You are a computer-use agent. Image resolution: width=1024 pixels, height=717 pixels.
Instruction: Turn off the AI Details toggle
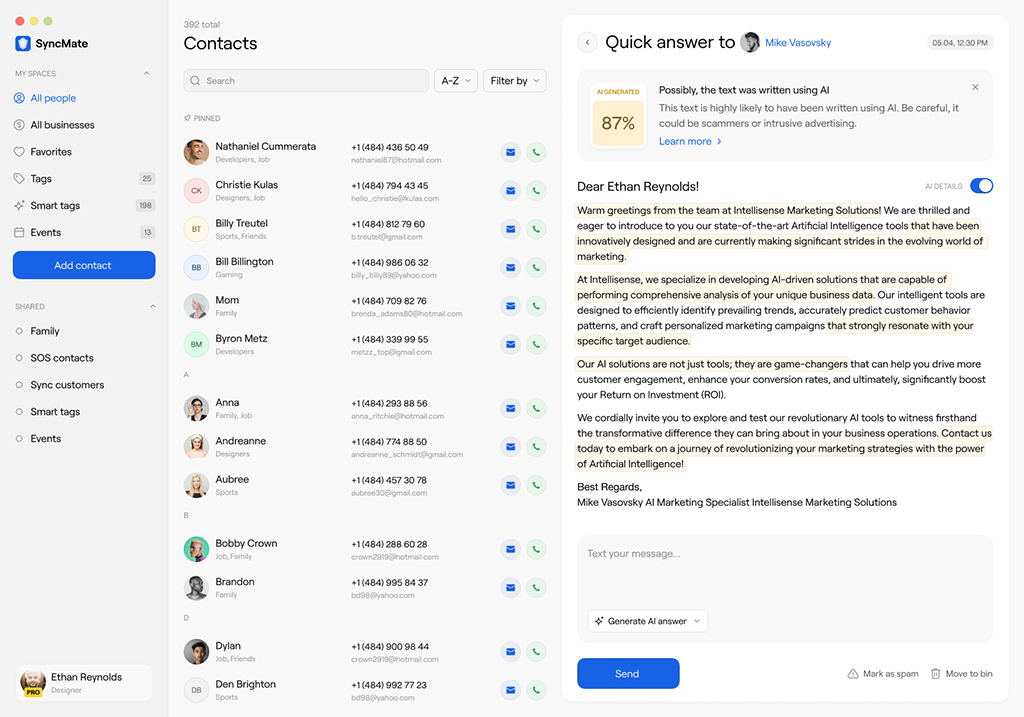[x=981, y=186]
